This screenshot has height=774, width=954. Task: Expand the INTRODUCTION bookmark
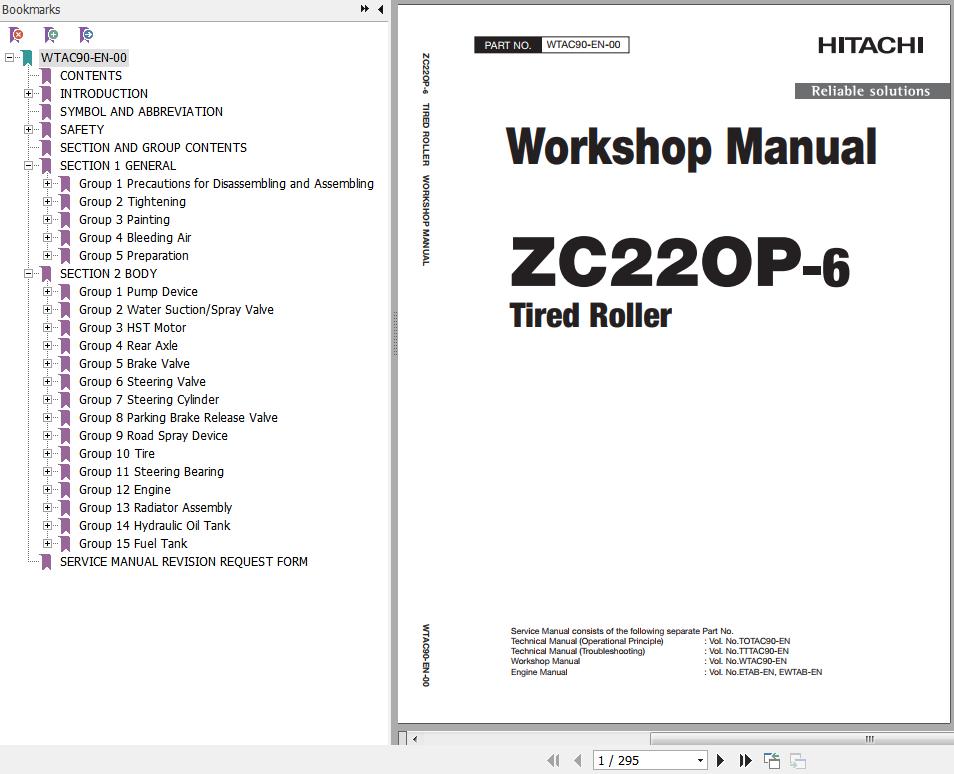tap(28, 94)
